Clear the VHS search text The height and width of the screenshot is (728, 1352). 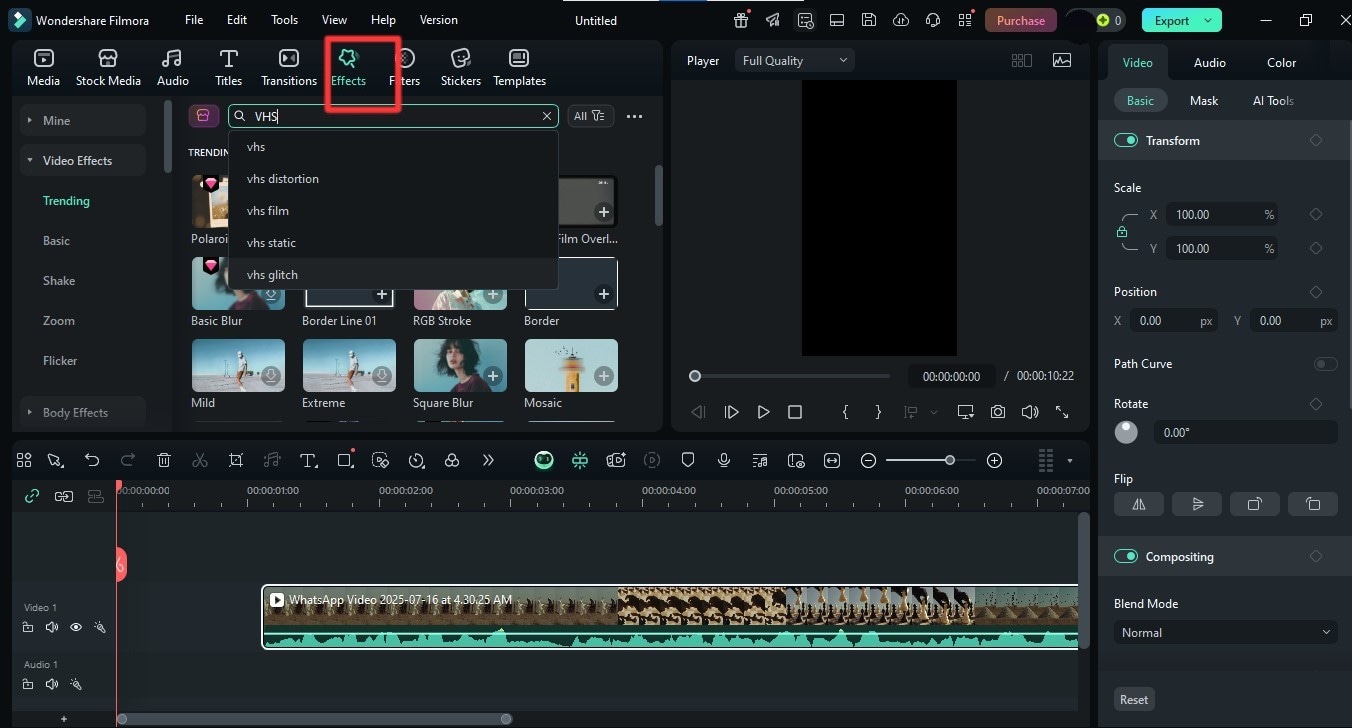click(547, 116)
